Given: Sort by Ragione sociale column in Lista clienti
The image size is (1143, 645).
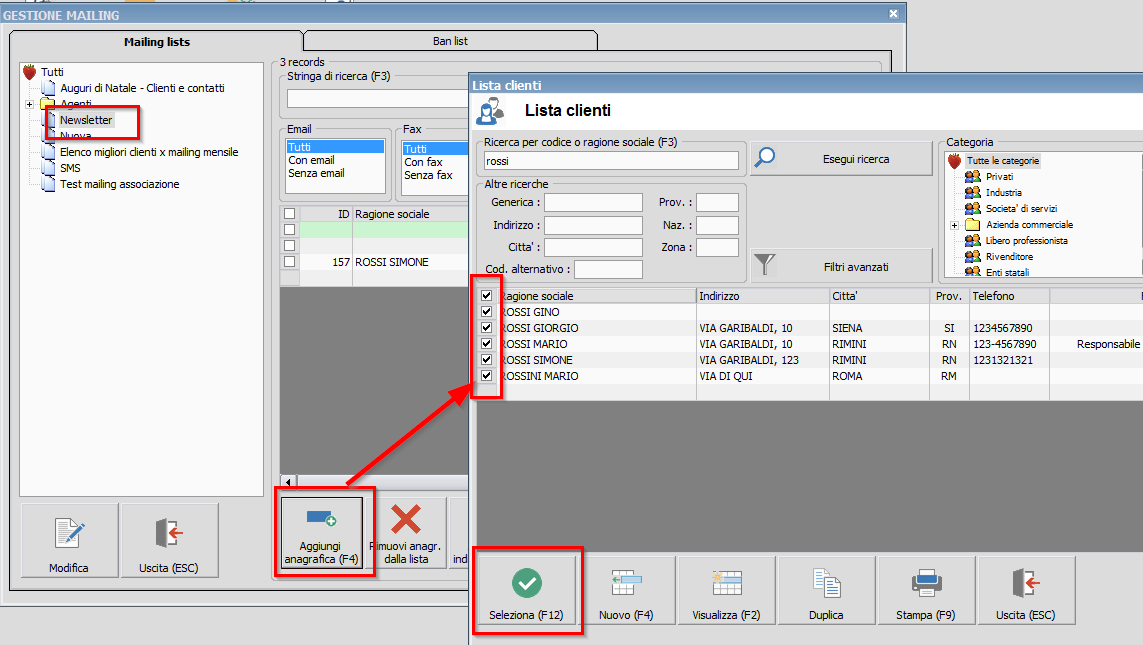Looking at the screenshot, I should coord(596,296).
